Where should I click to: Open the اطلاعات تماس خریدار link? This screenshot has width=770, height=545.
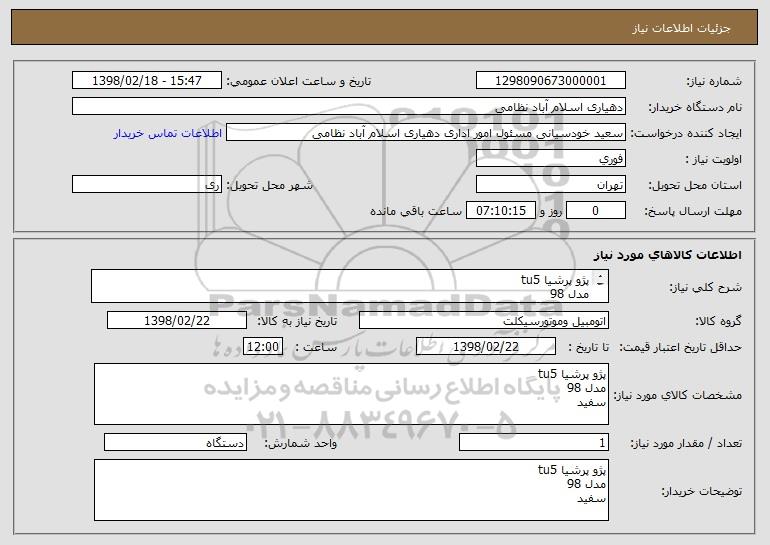pyautogui.click(x=168, y=133)
